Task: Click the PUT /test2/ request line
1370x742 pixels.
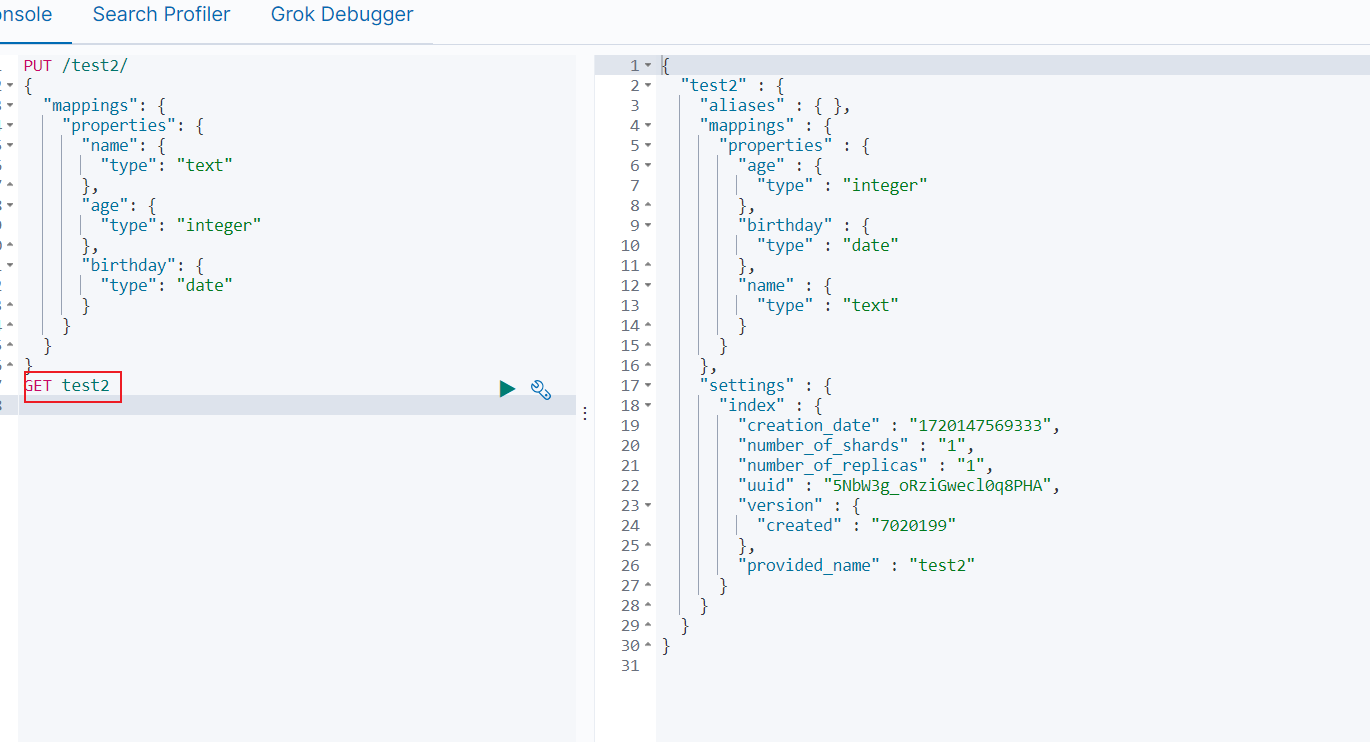Action: (x=76, y=65)
